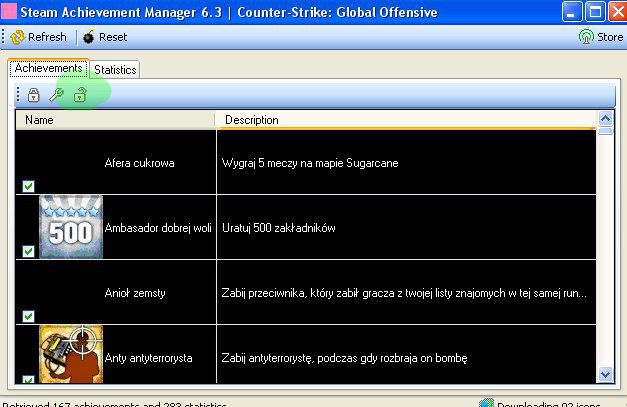Toggle the Ambasador dobrej woli checkbox
This screenshot has width=627, height=407.
click(x=28, y=251)
